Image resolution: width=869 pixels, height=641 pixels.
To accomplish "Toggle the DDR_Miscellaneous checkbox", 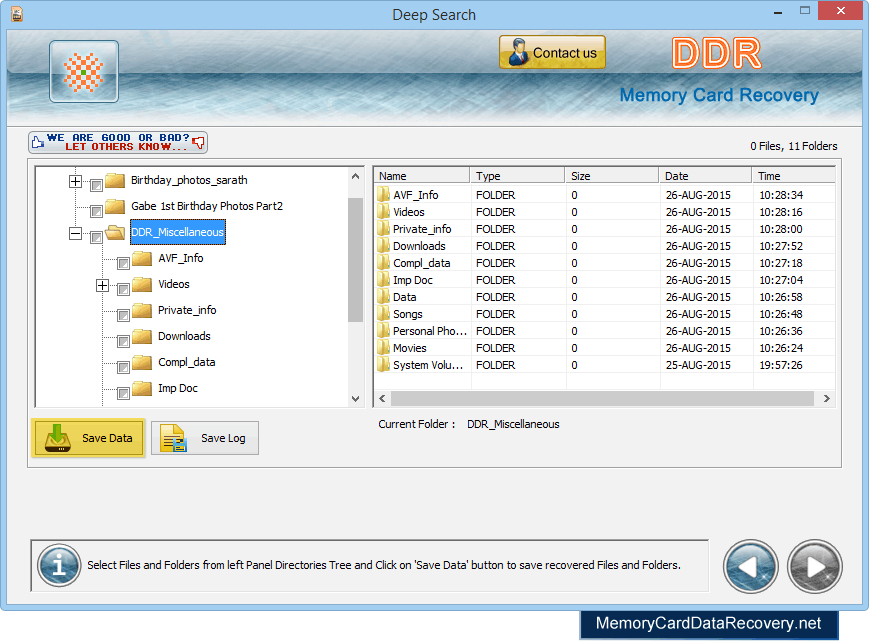I will pos(96,237).
